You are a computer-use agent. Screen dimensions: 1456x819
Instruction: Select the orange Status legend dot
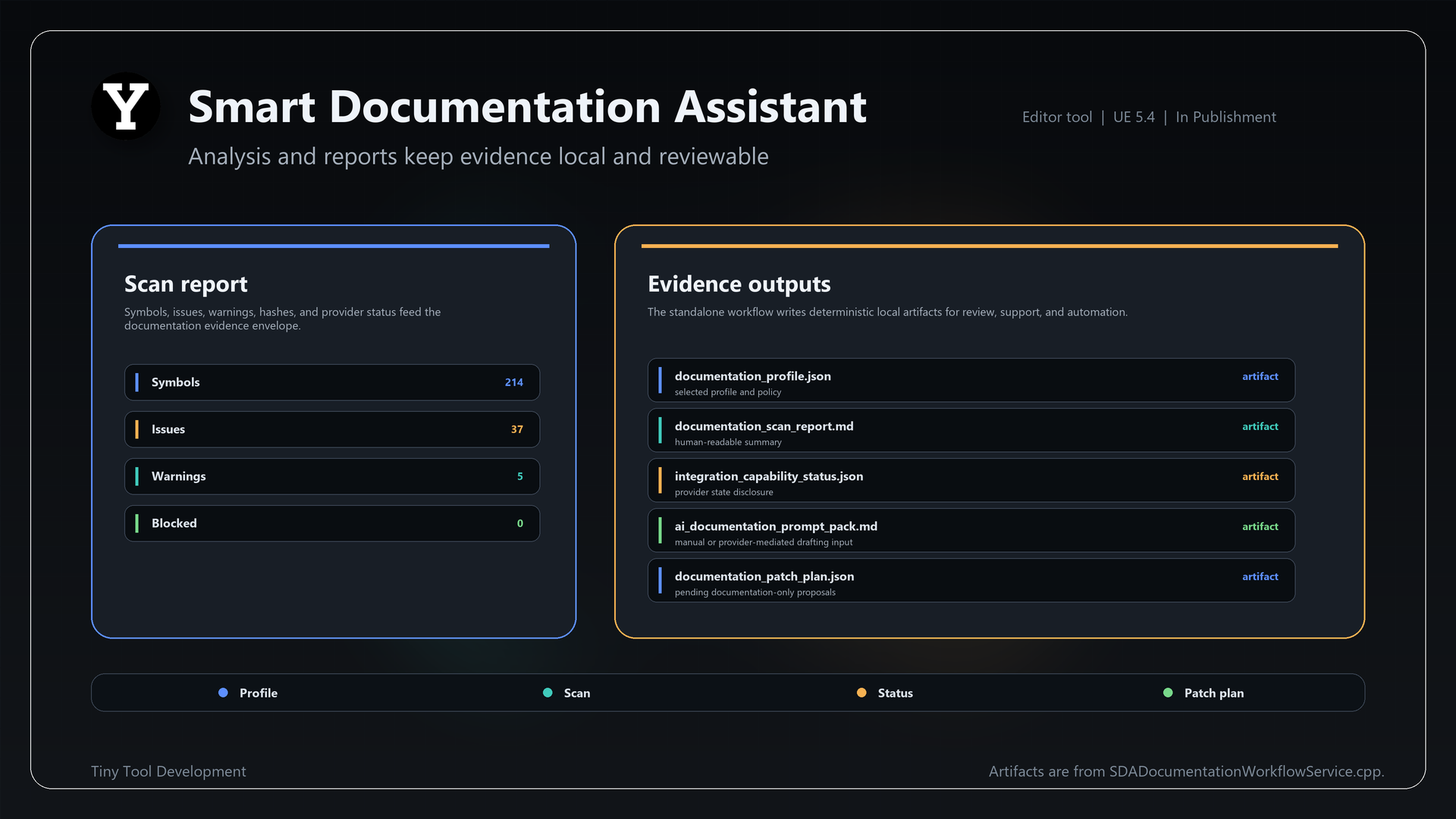coord(861,692)
